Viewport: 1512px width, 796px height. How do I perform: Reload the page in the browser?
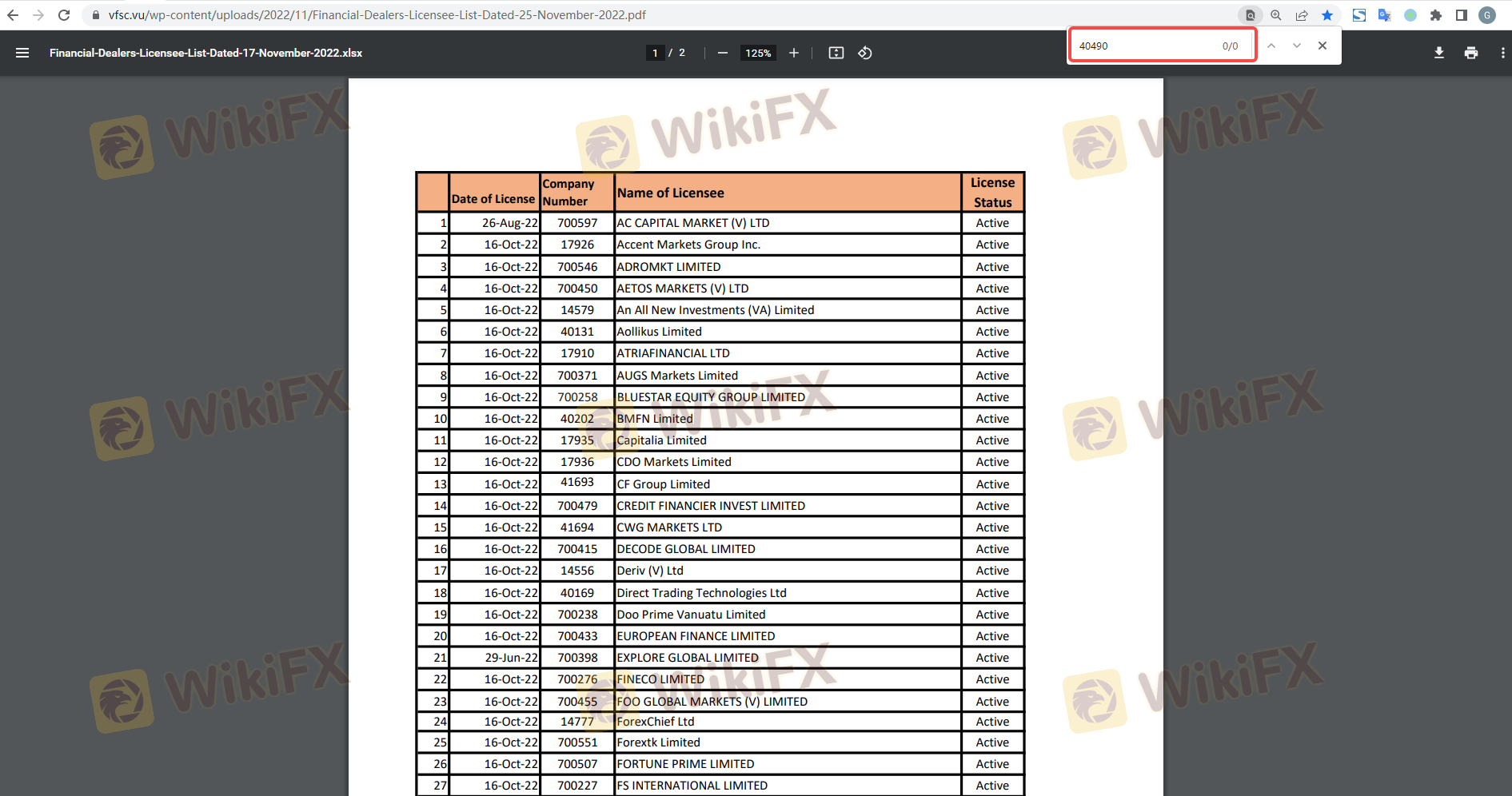tap(64, 15)
